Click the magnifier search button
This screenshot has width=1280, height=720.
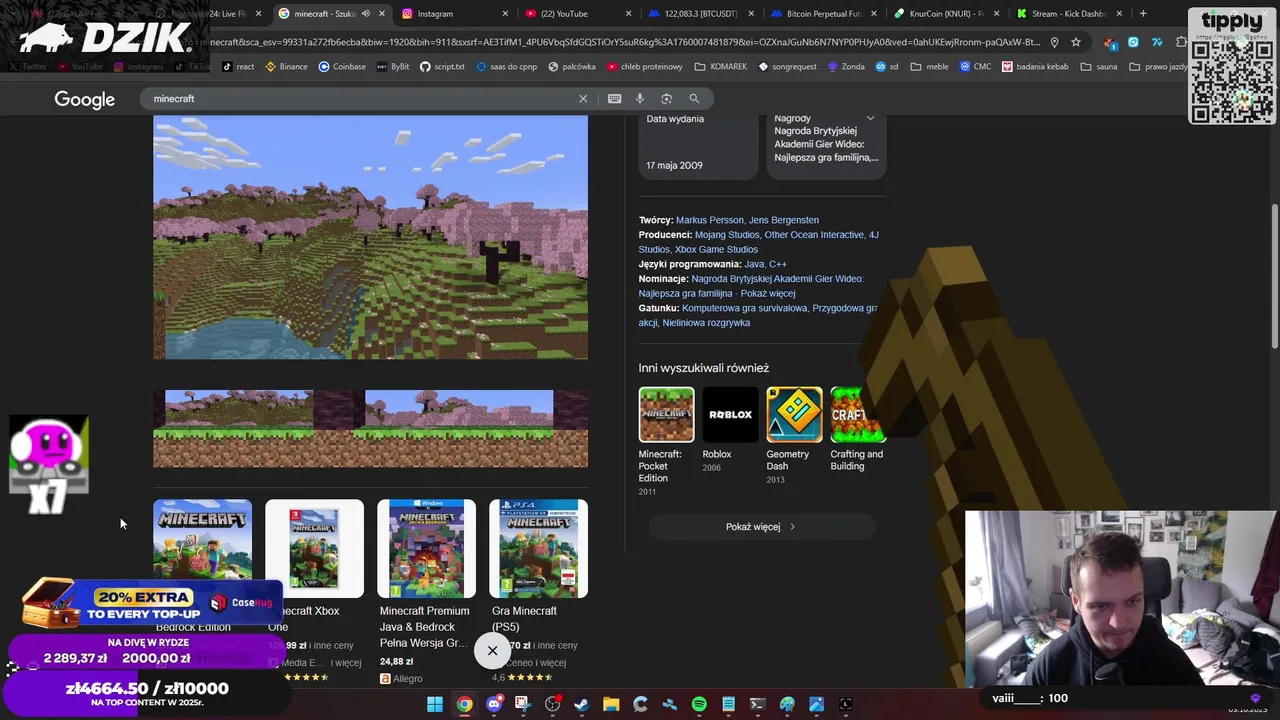pos(694,99)
